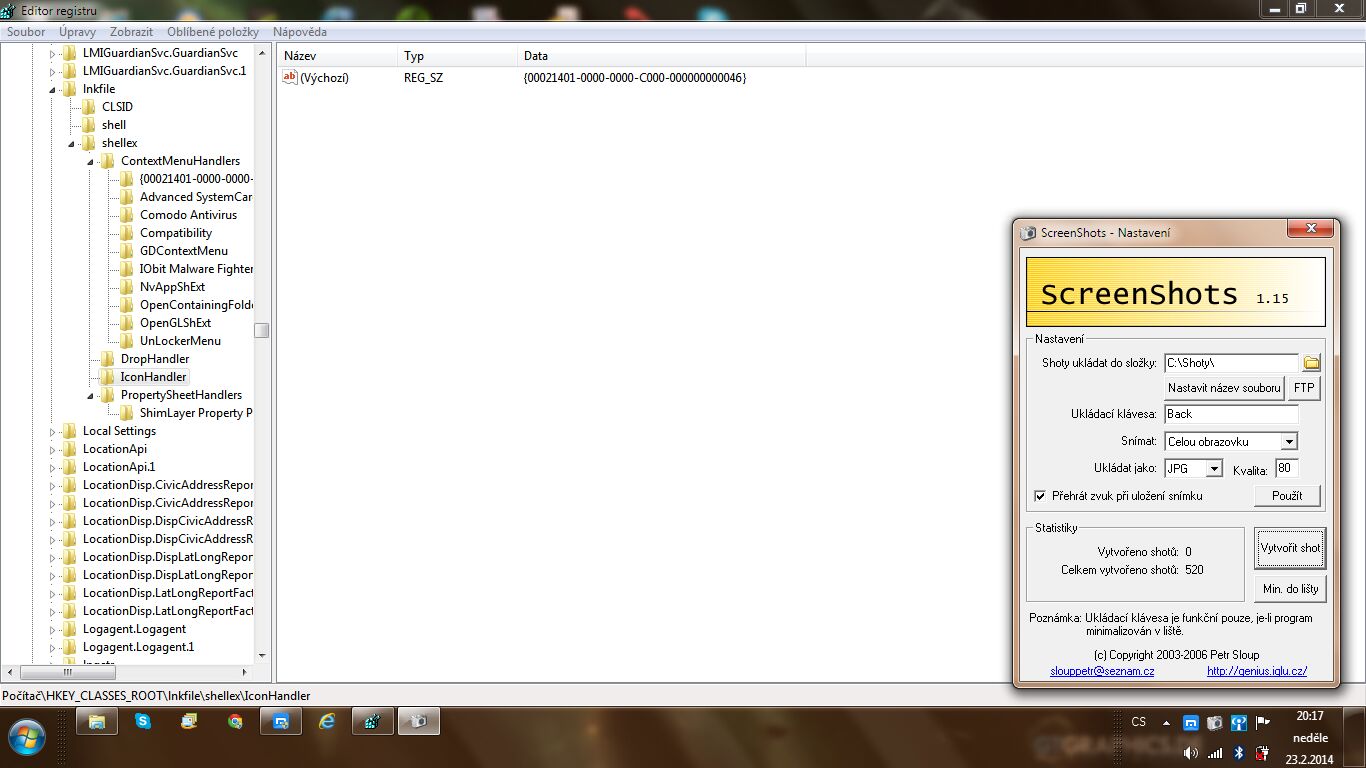Click the folder icon of the UnLockerMenu key
The width and height of the screenshot is (1366, 768).
click(x=127, y=341)
